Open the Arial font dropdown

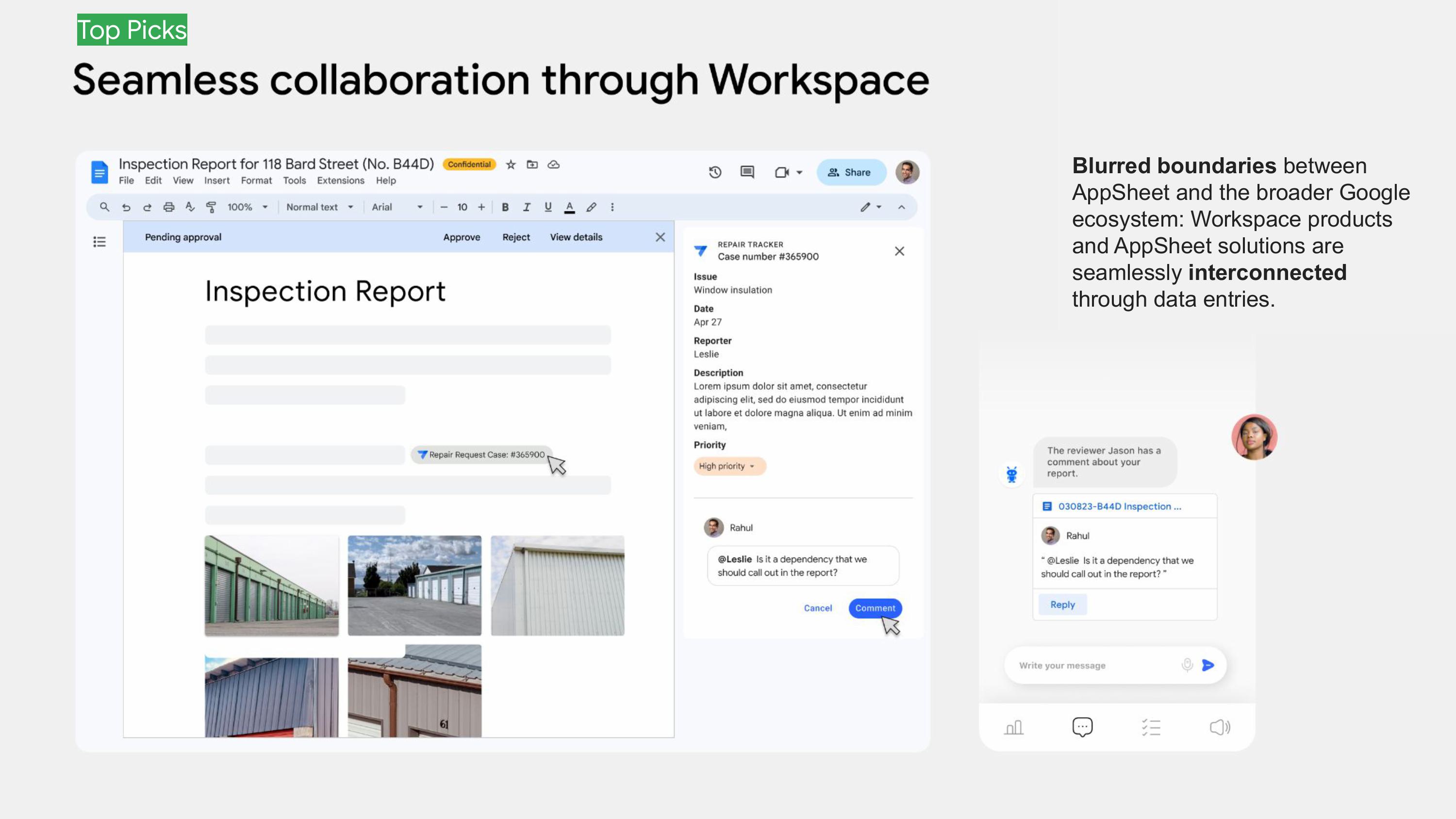(x=397, y=208)
